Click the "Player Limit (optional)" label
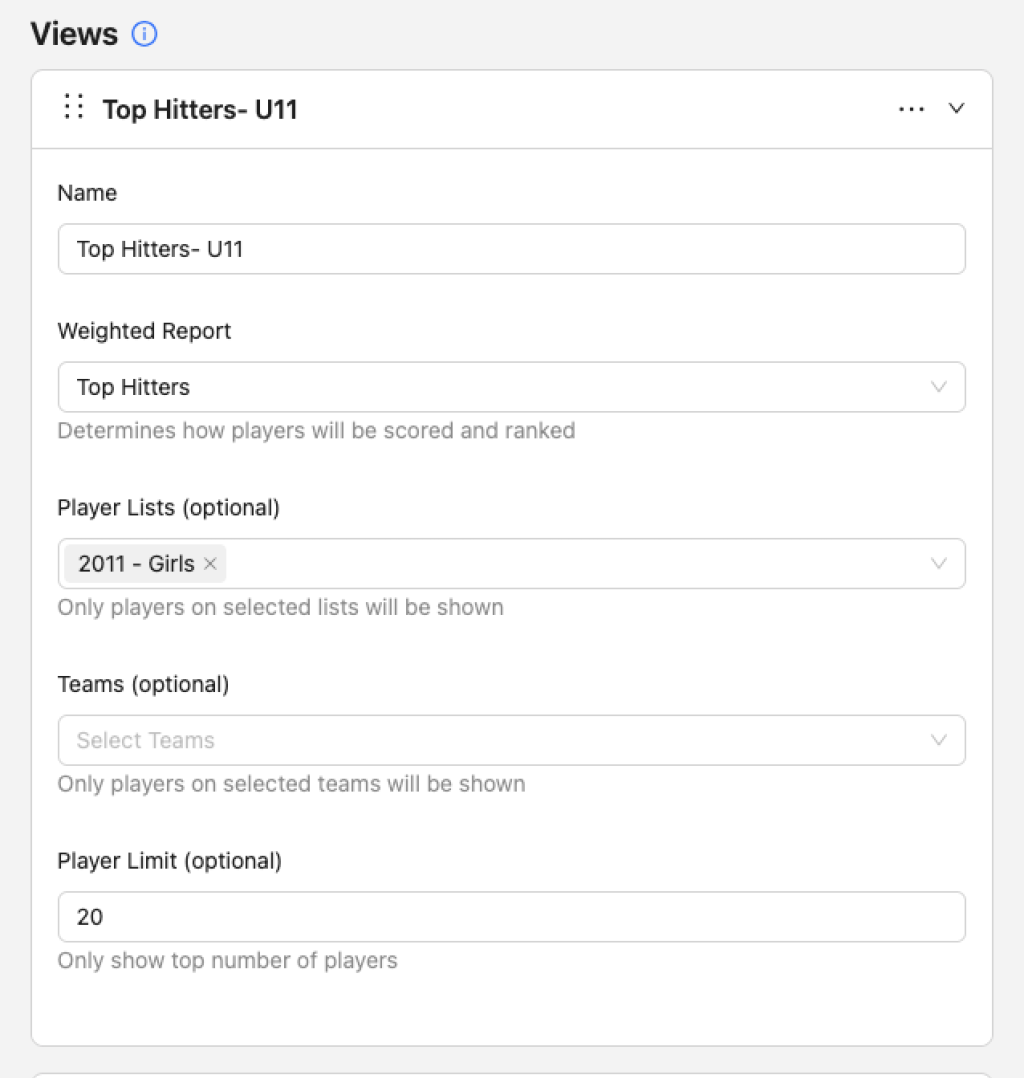Viewport: 1024px width, 1078px height. click(169, 861)
